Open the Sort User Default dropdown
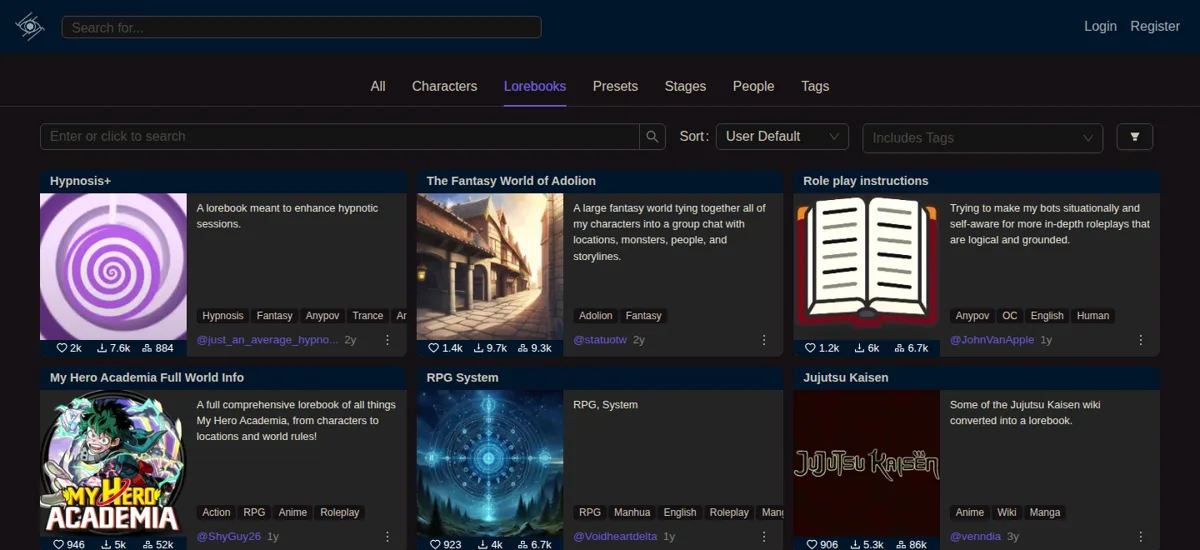This screenshot has width=1200, height=550. click(x=782, y=137)
